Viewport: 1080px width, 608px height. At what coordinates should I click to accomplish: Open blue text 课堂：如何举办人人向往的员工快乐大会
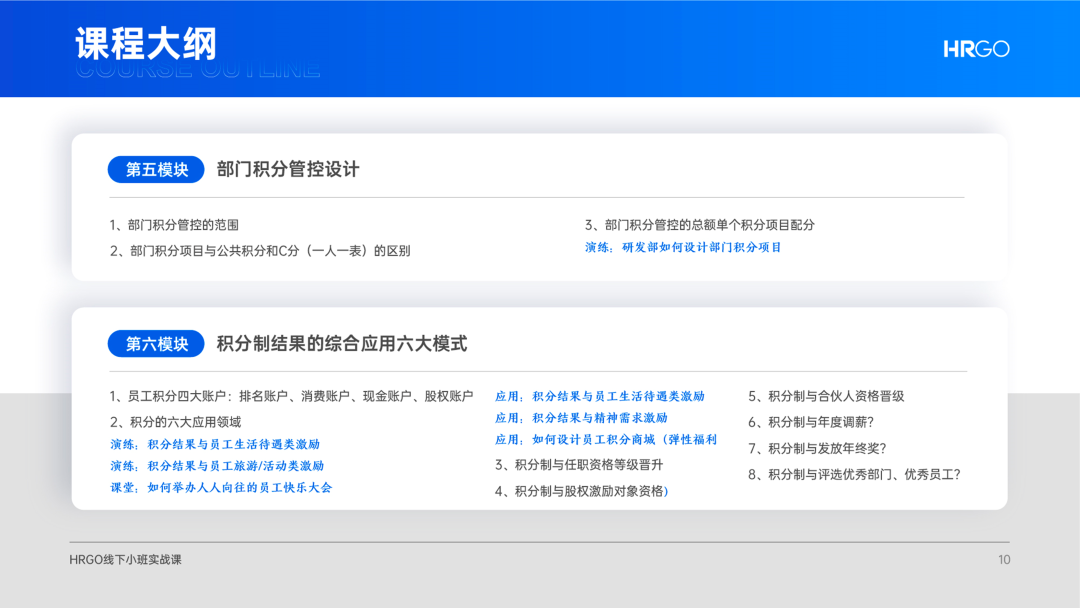tap(221, 488)
